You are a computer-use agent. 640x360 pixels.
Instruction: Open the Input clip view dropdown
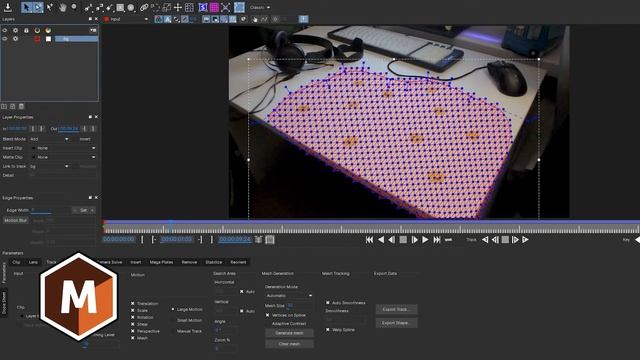[127, 19]
